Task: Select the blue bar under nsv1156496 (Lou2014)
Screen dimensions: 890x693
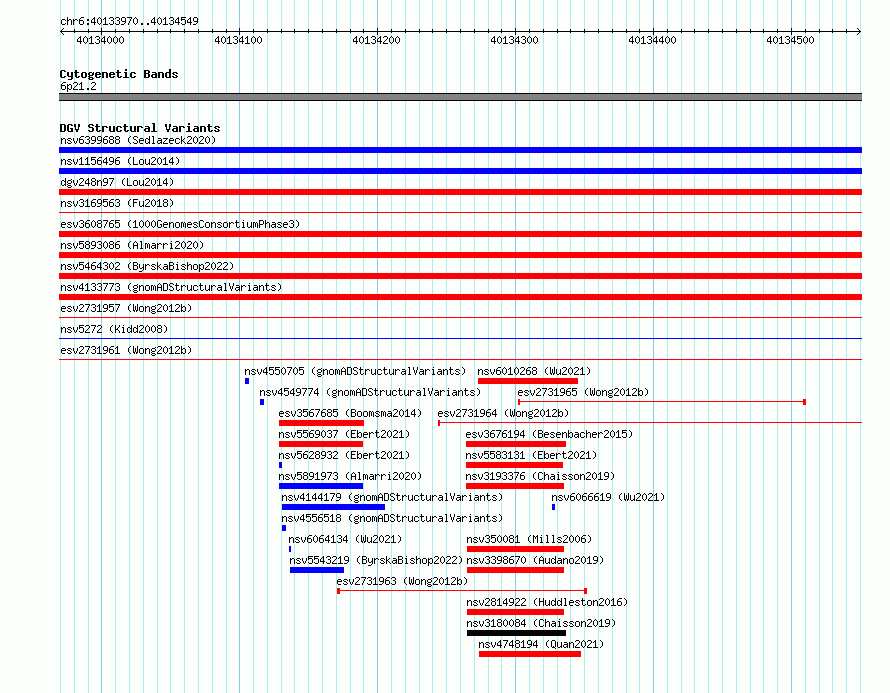Action: click(460, 171)
